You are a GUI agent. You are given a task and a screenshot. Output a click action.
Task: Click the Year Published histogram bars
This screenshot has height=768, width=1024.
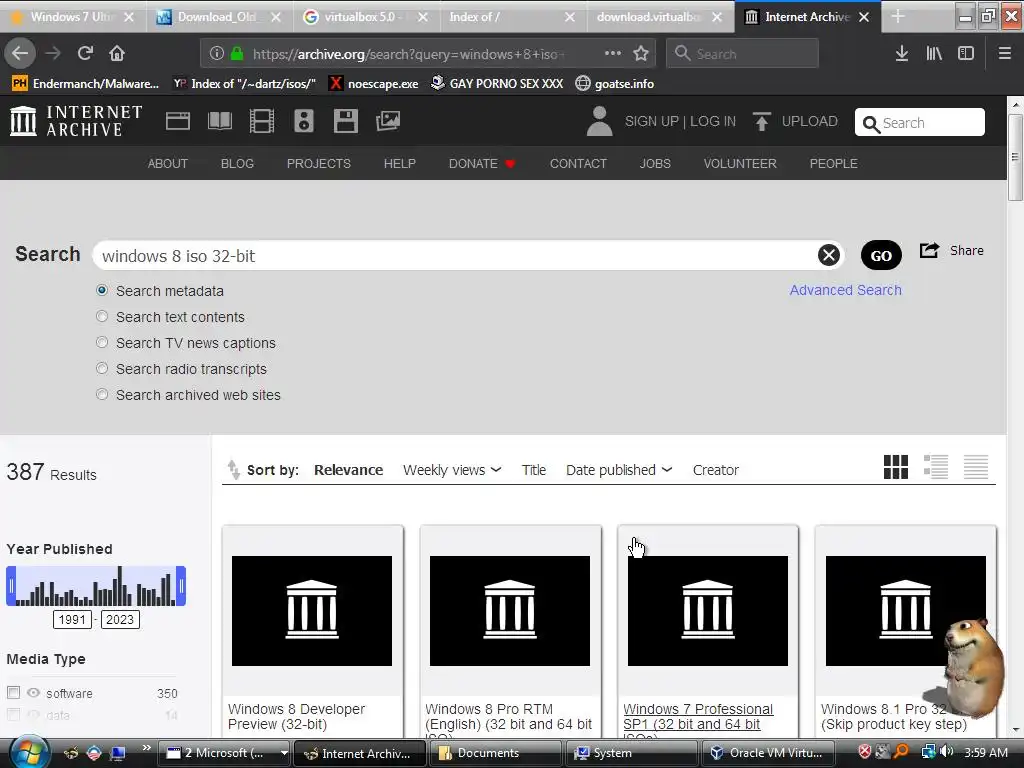click(x=96, y=586)
